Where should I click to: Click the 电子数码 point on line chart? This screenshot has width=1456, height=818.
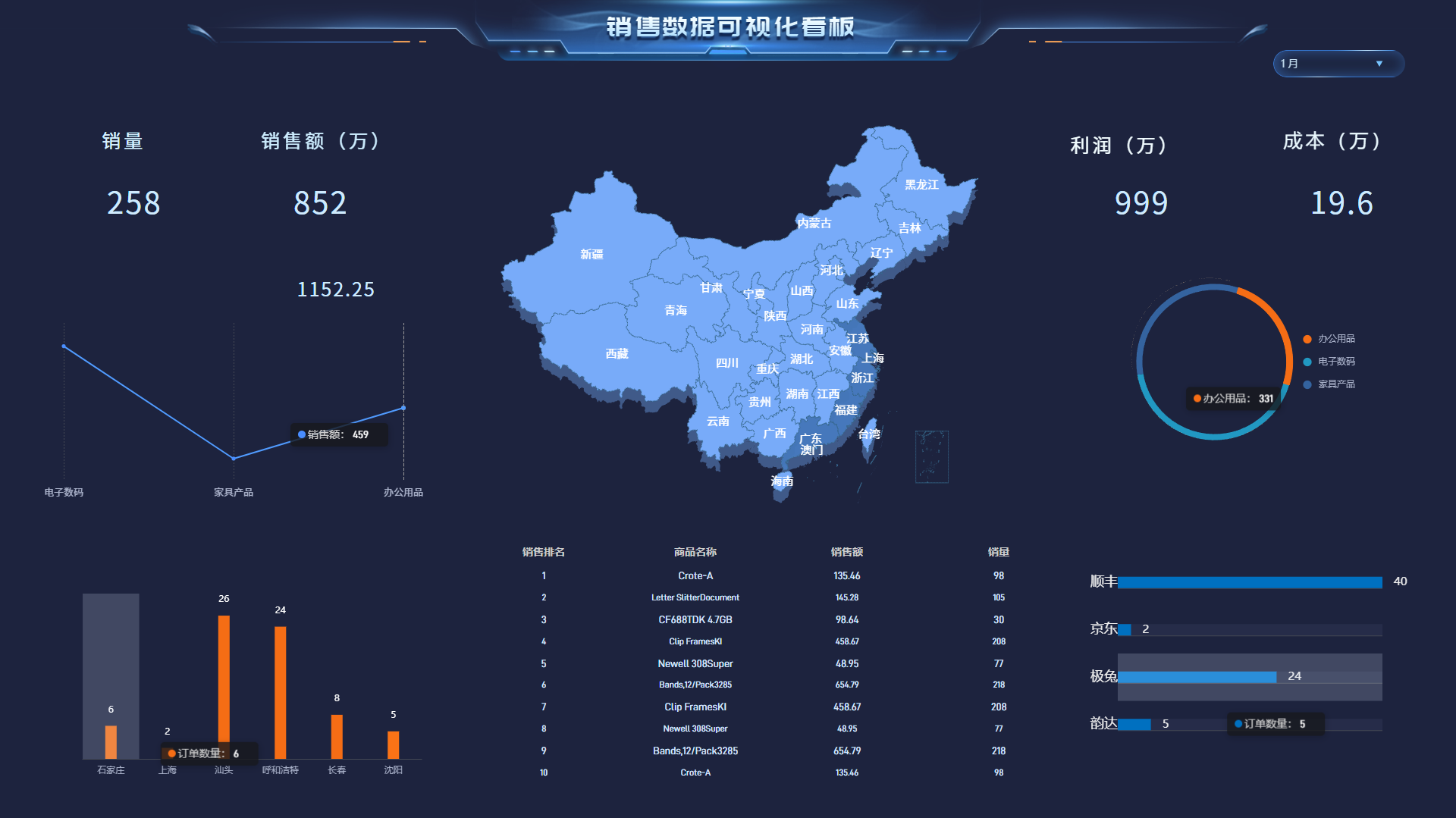(x=64, y=346)
